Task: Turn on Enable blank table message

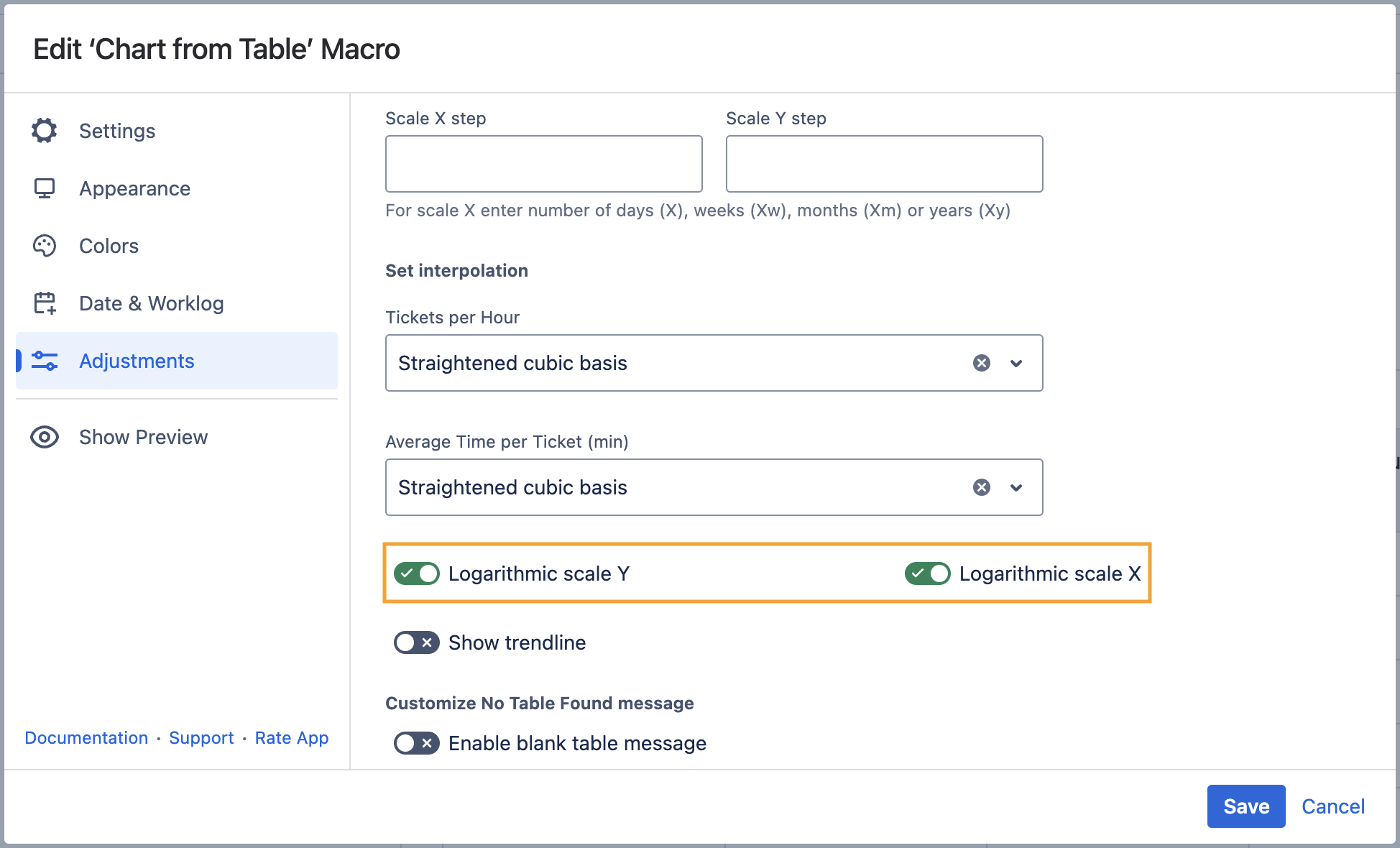Action: point(417,743)
